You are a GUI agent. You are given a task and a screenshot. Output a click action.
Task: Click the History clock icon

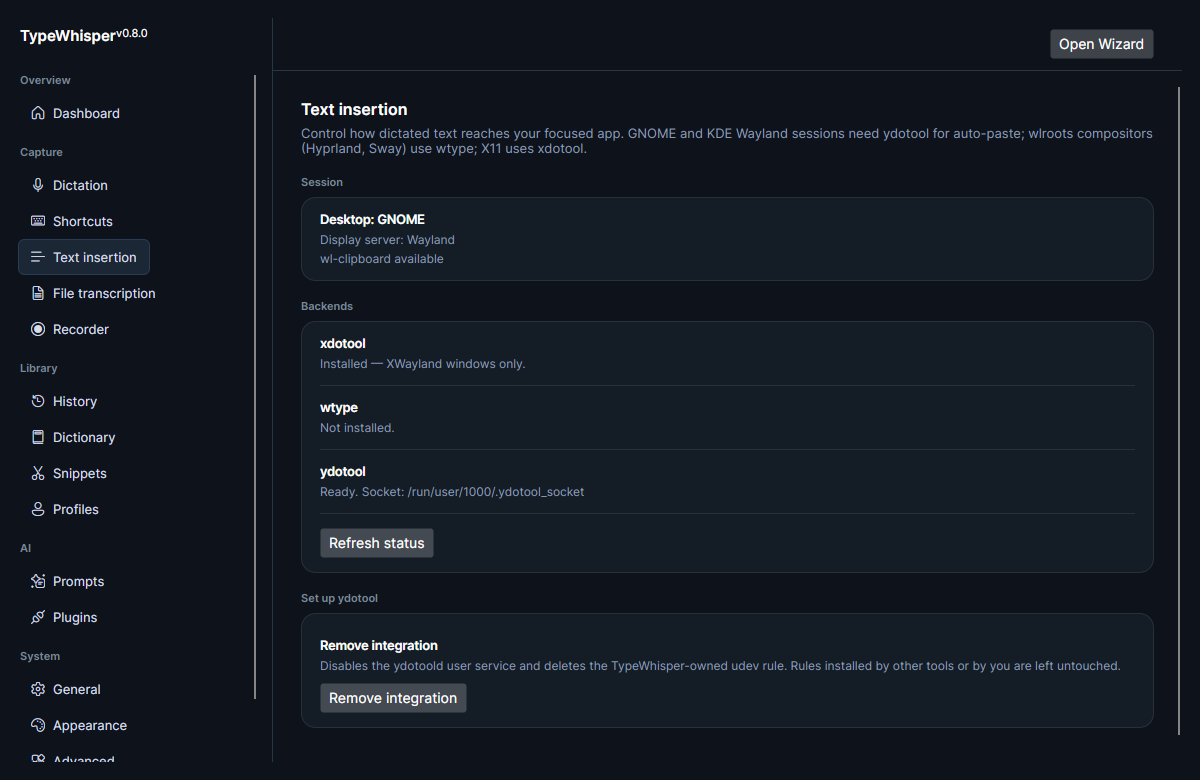click(38, 401)
